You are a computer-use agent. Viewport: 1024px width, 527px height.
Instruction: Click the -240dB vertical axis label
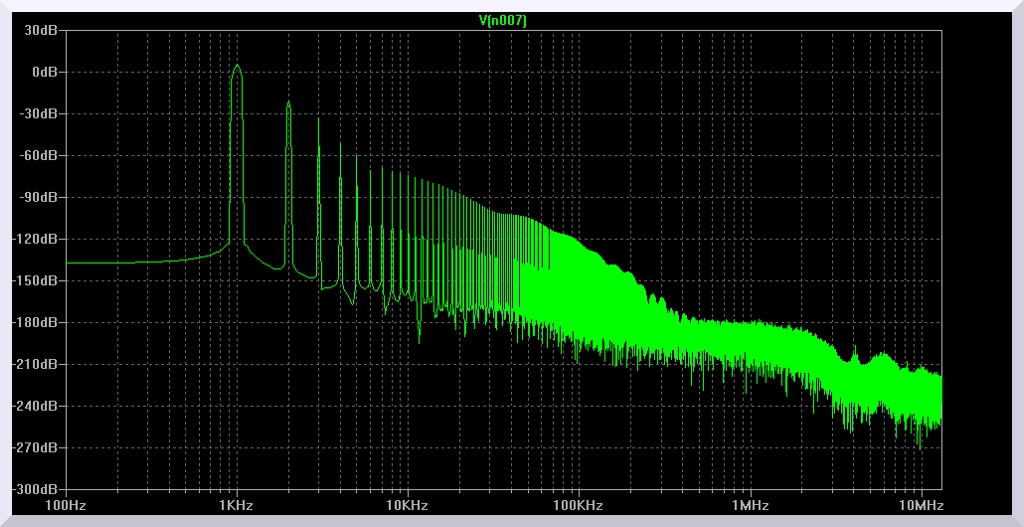[x=35, y=406]
